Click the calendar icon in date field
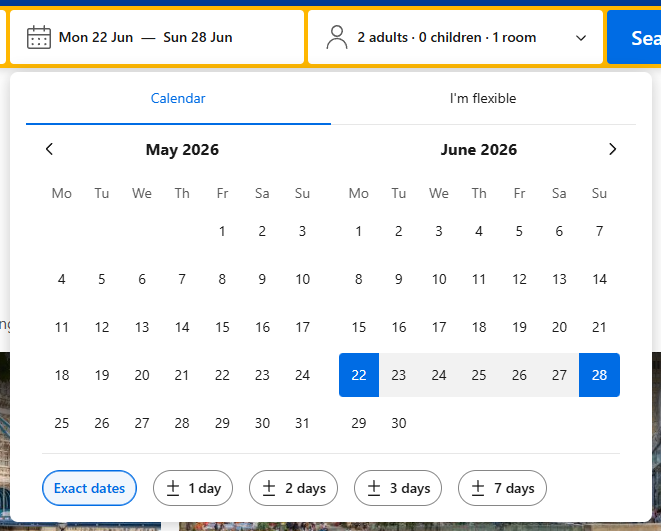 click(39, 38)
